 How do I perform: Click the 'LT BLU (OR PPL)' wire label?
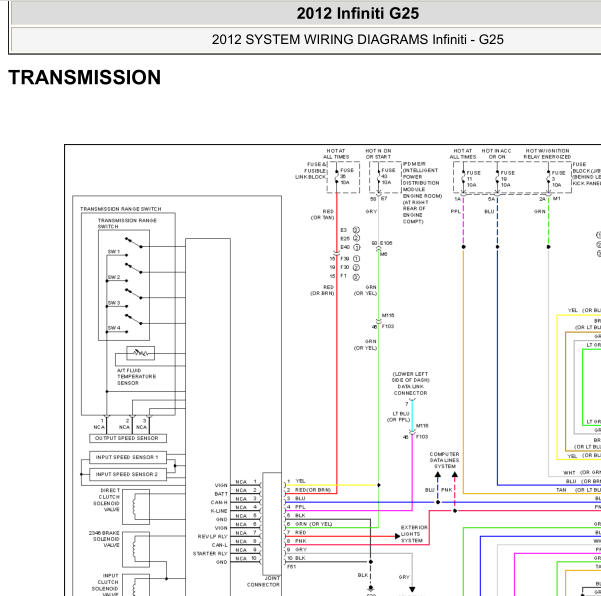(399, 417)
